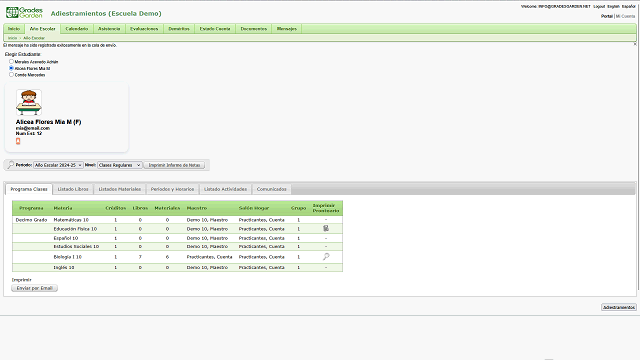Click the small orange icon under Num Est
The image size is (640, 360).
pos(18,141)
